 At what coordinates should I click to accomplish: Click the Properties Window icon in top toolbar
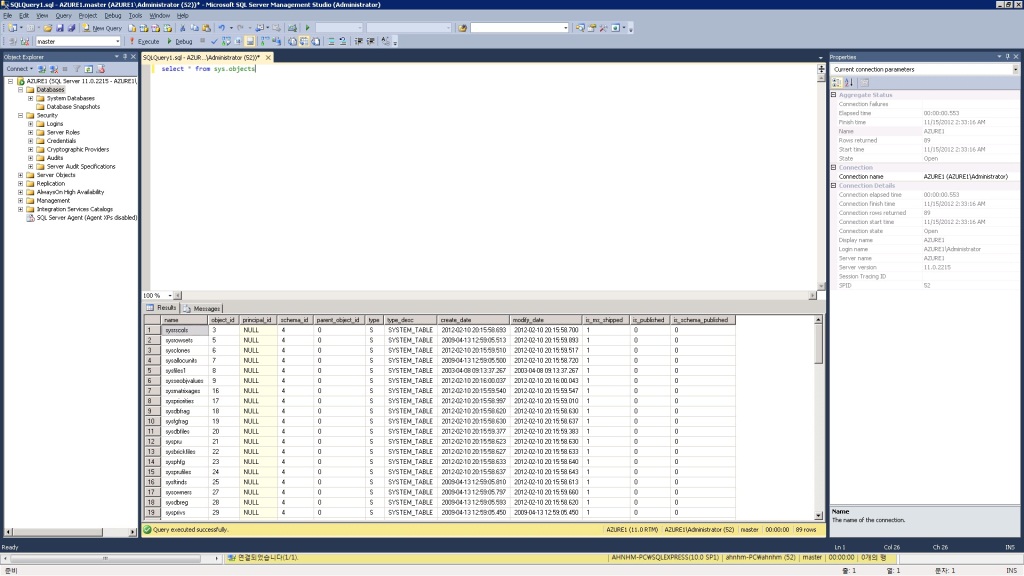[592, 28]
